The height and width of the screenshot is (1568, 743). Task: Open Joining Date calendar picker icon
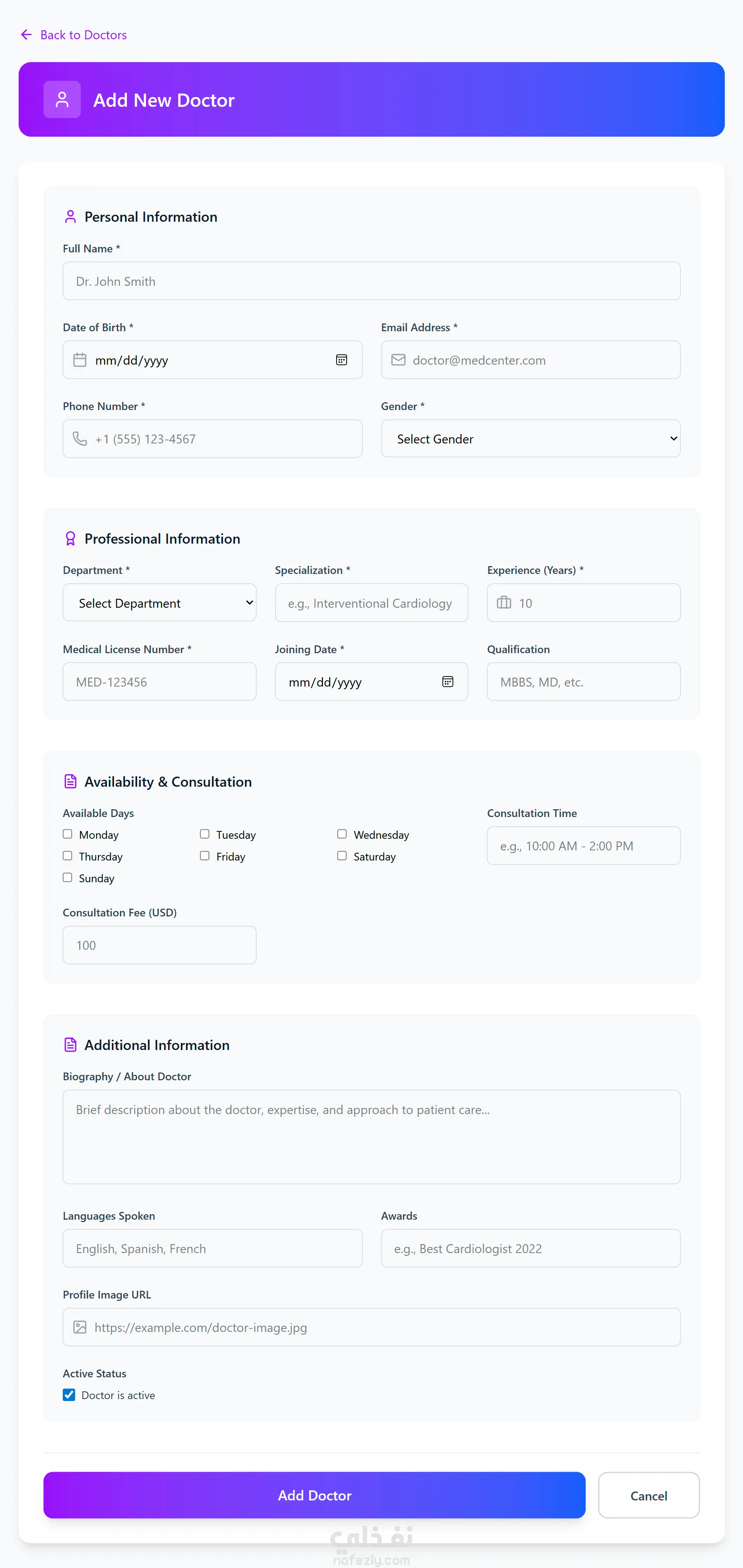point(447,682)
